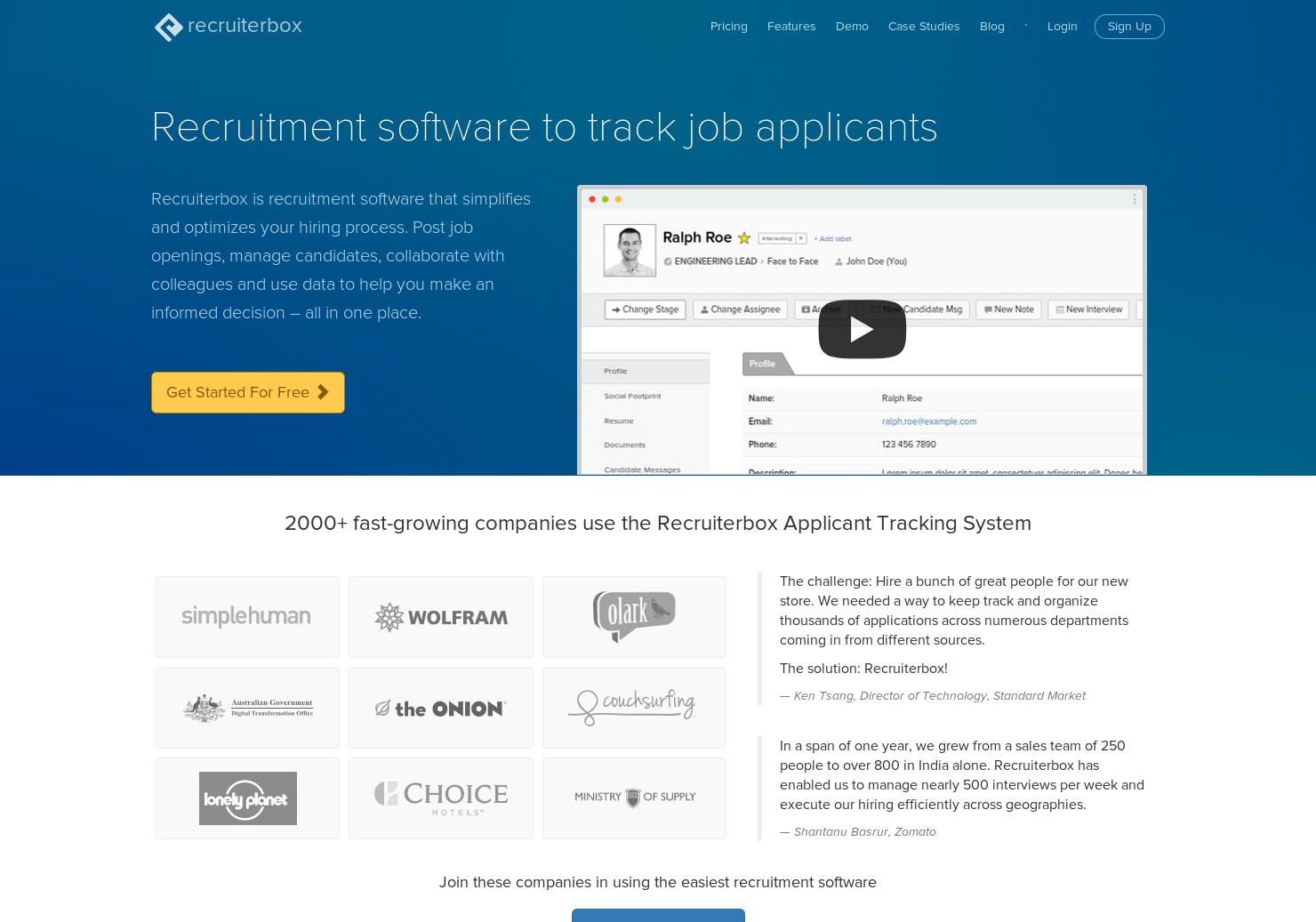Click the Lonely Planet logo tile
The image size is (1316, 922).
click(247, 798)
